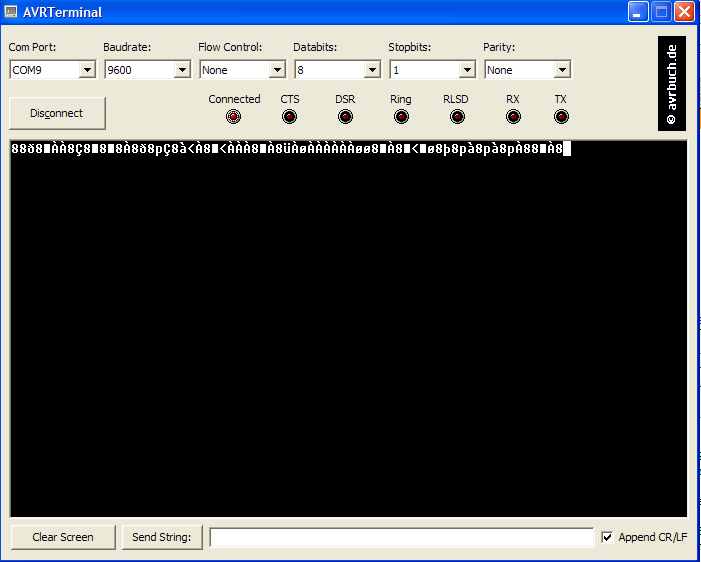Toggle the Append CR/LF checkbox

click(607, 537)
